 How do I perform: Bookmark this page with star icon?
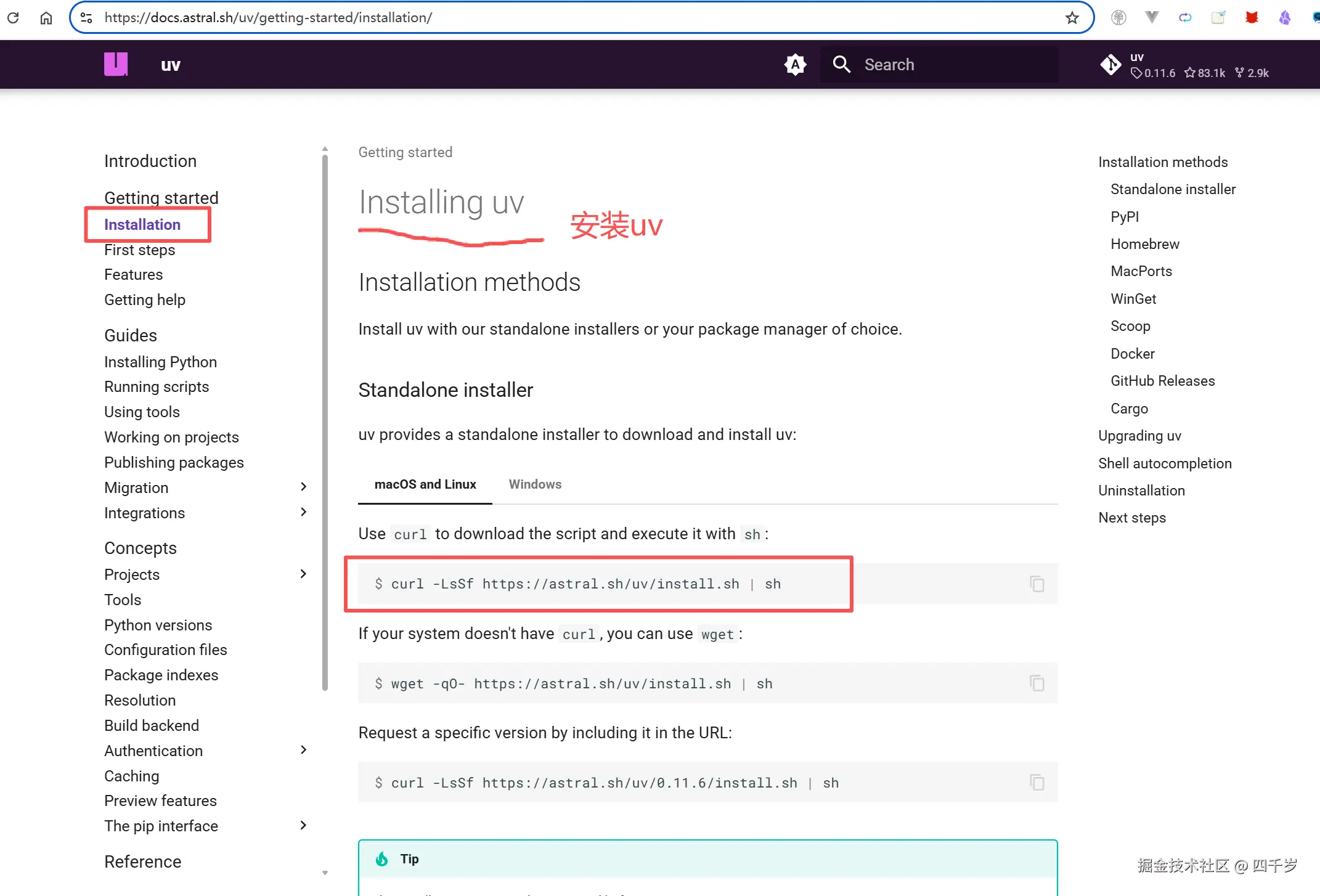pos(1072,18)
